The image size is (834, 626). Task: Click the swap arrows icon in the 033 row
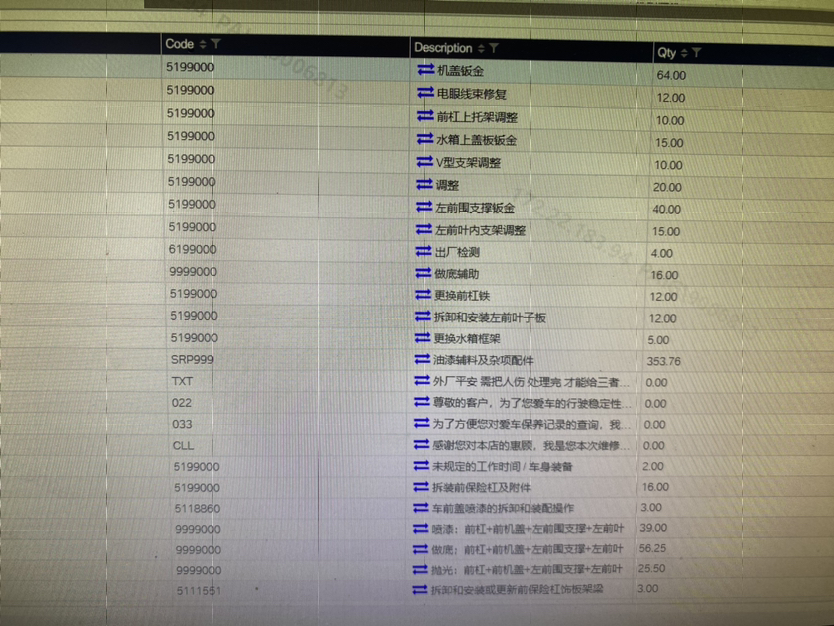(x=422, y=423)
